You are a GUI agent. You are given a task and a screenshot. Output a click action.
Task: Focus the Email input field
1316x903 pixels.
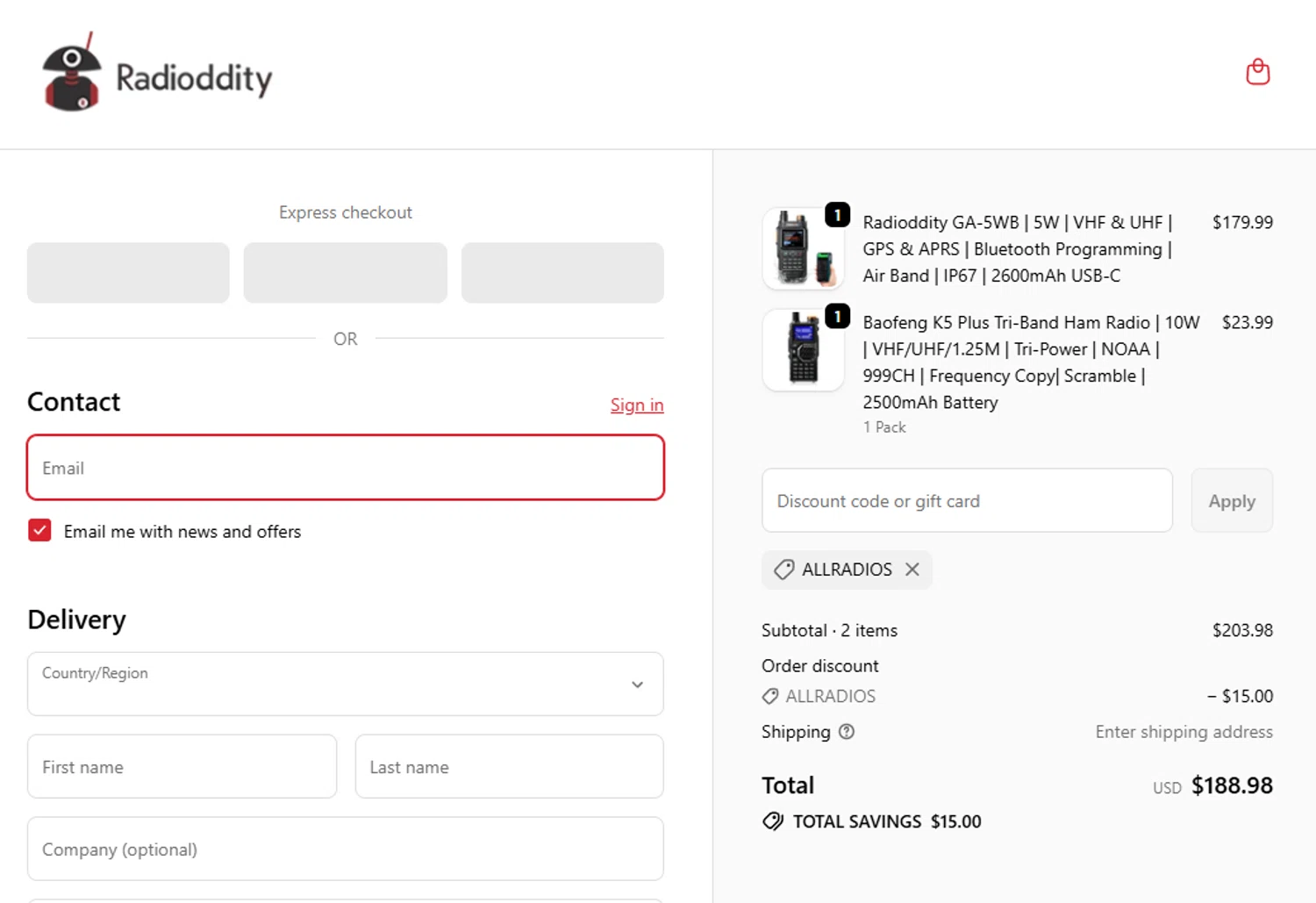coord(345,468)
